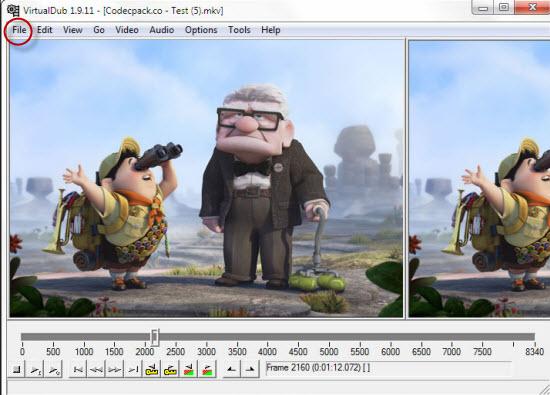Mark selection end (mark out)
This screenshot has height=395, width=550.
(250, 369)
